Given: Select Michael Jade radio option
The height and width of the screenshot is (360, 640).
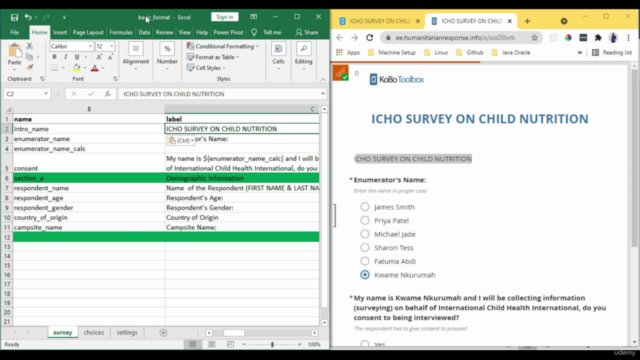Looking at the screenshot, I should pyautogui.click(x=365, y=234).
